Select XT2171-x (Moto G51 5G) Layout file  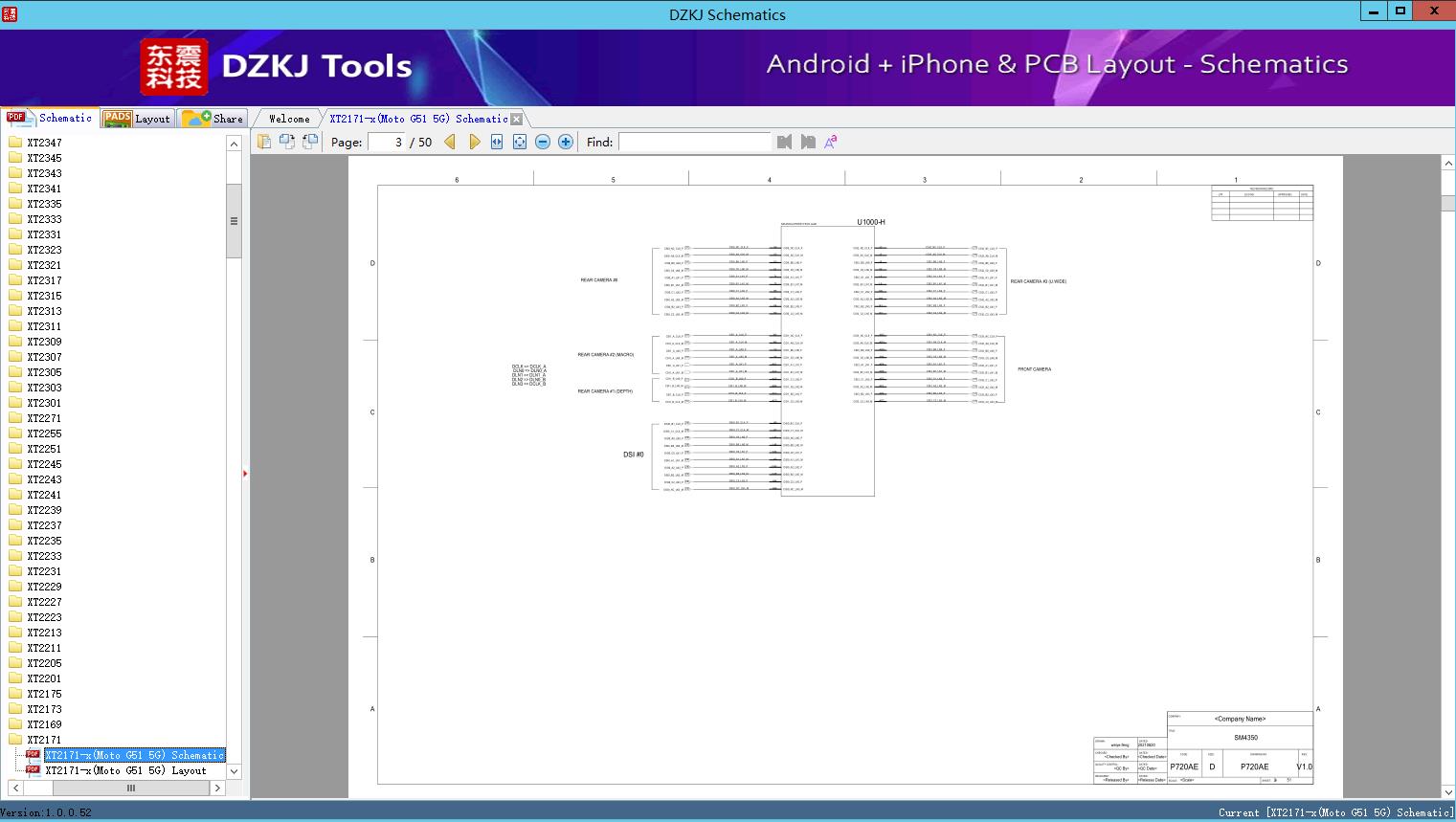(x=125, y=770)
